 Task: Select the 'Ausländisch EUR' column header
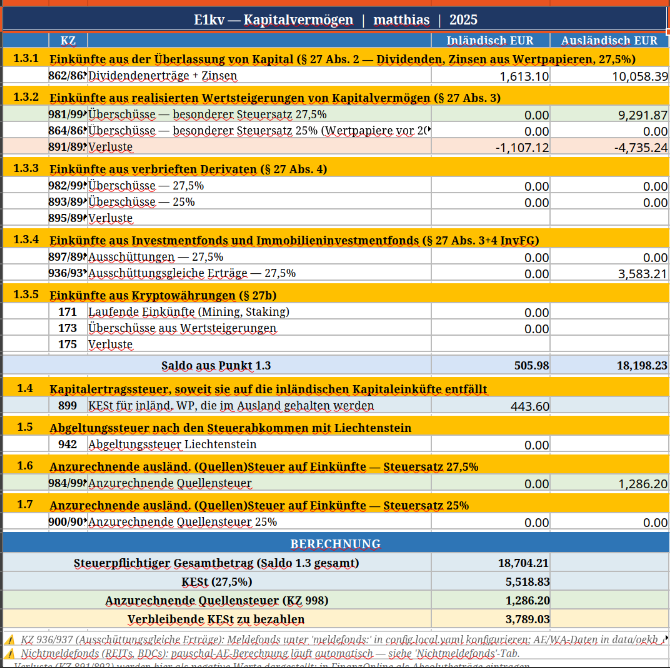(609, 40)
